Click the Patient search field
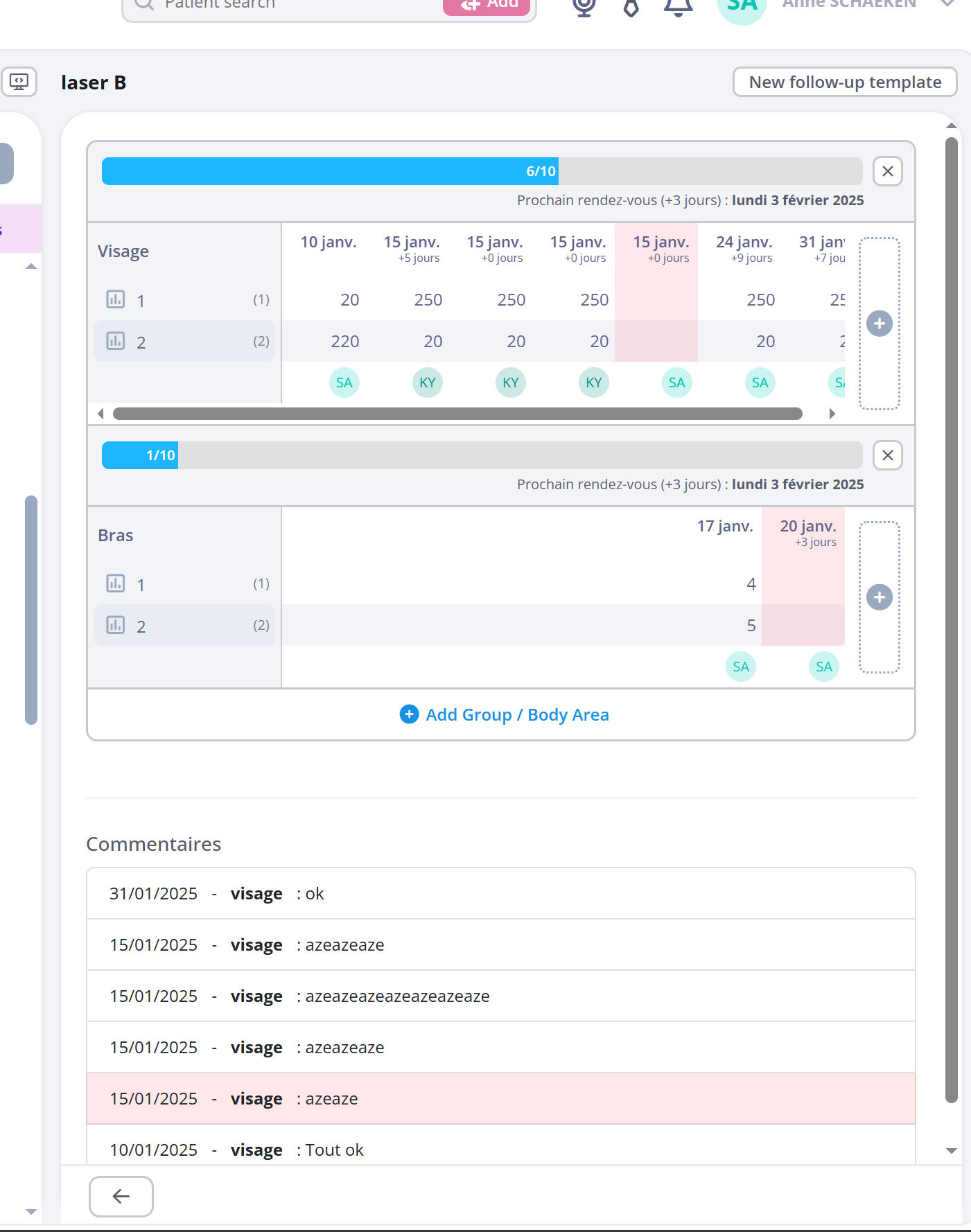 291,6
